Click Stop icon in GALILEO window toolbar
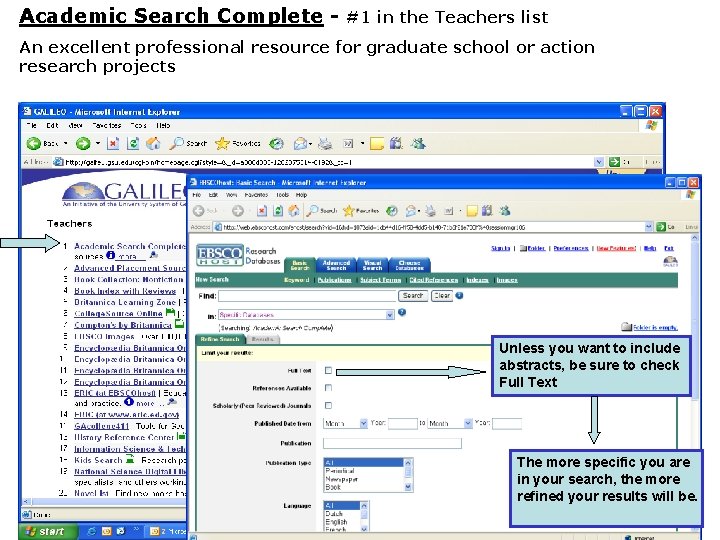The image size is (720, 540). click(x=113, y=144)
